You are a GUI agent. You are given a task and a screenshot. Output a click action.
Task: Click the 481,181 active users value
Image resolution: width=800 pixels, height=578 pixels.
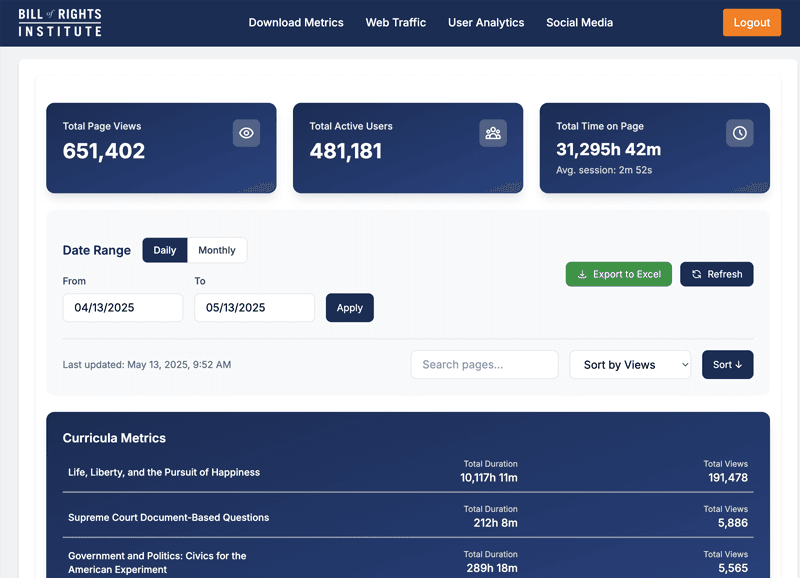coord(346,151)
